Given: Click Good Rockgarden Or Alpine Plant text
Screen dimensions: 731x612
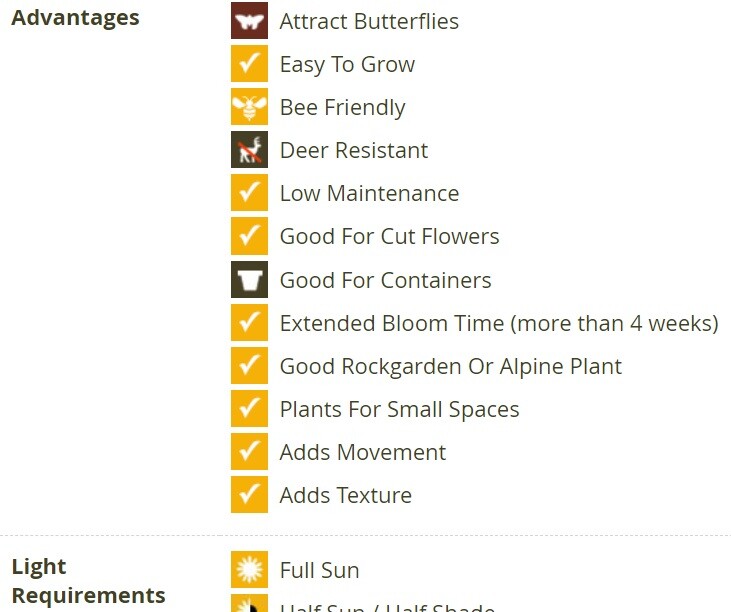Looking at the screenshot, I should pos(451,367).
